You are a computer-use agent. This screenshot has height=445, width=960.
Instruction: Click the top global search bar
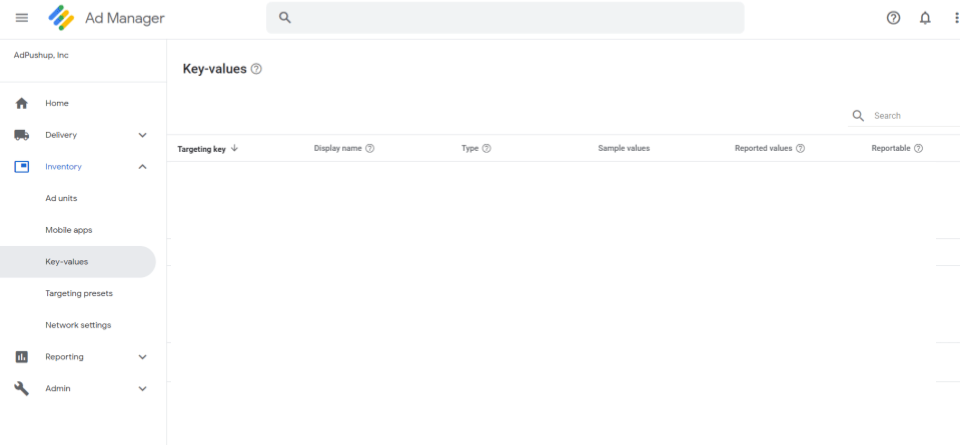pos(505,18)
